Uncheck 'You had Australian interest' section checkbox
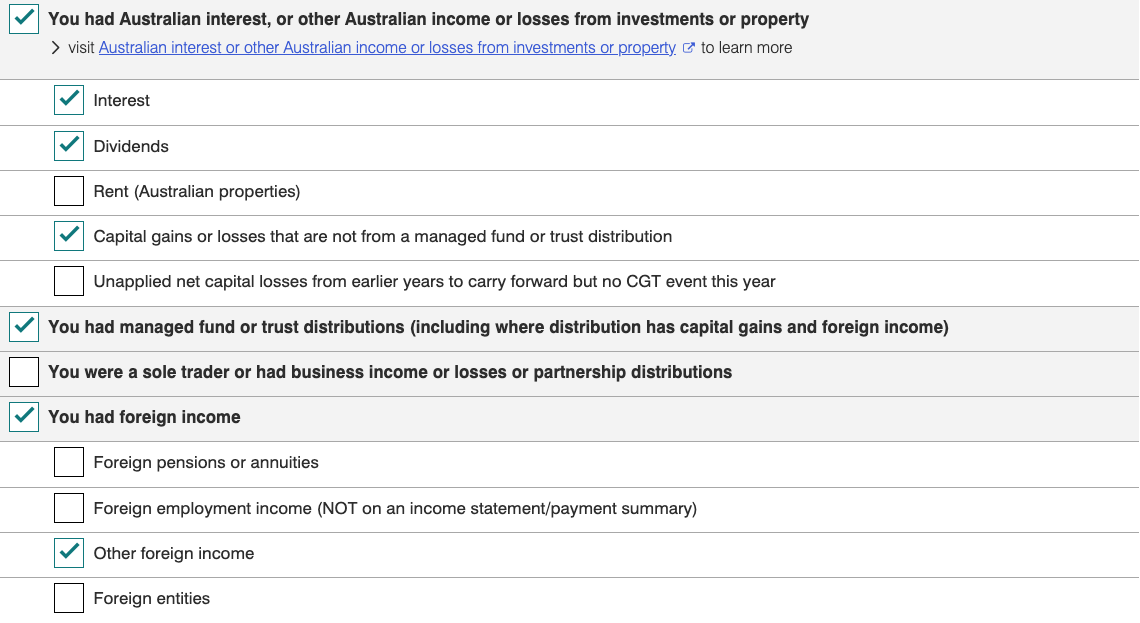Viewport: 1140px width, 623px height. coord(24,19)
